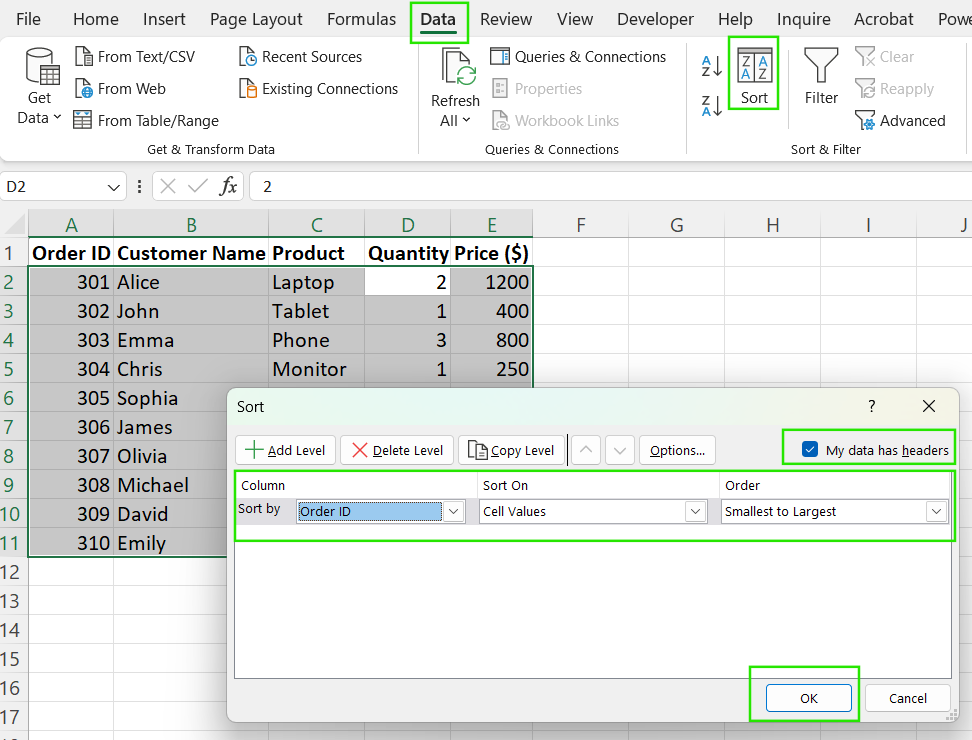The height and width of the screenshot is (740, 972).
Task: Sort A to Z ascending
Action: [x=711, y=66]
